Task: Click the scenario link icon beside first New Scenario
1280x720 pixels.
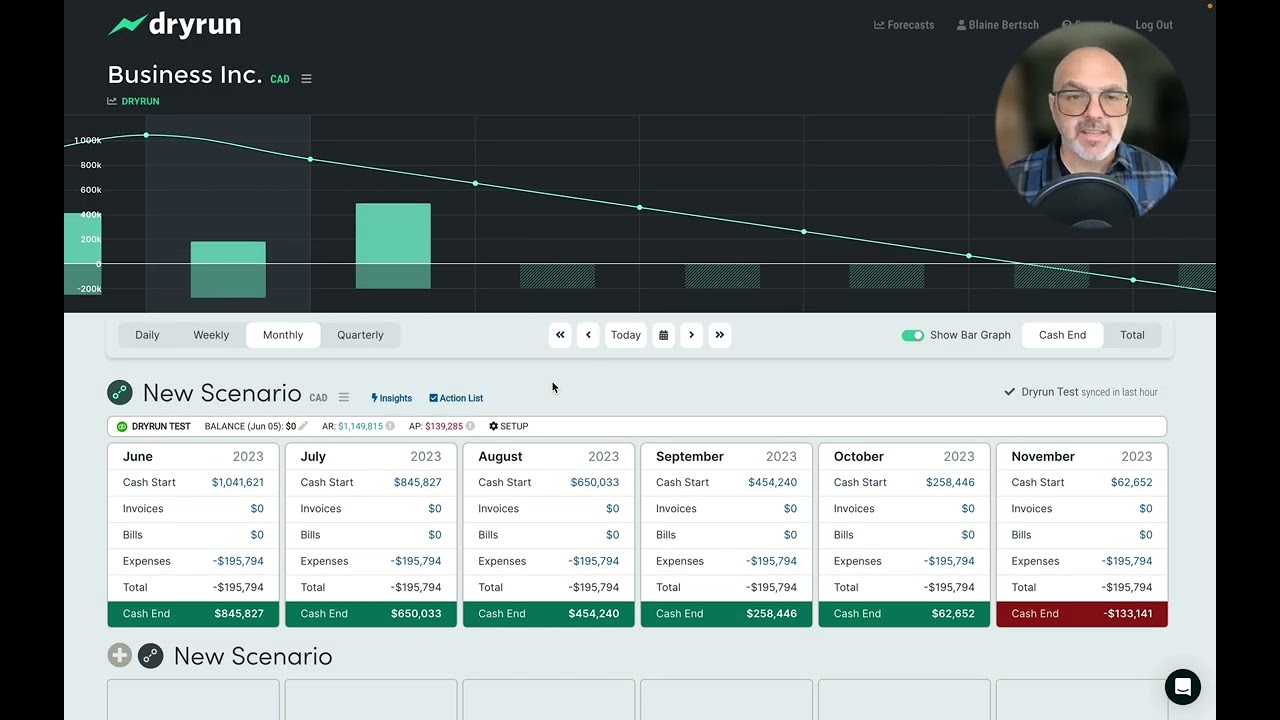Action: 120,392
